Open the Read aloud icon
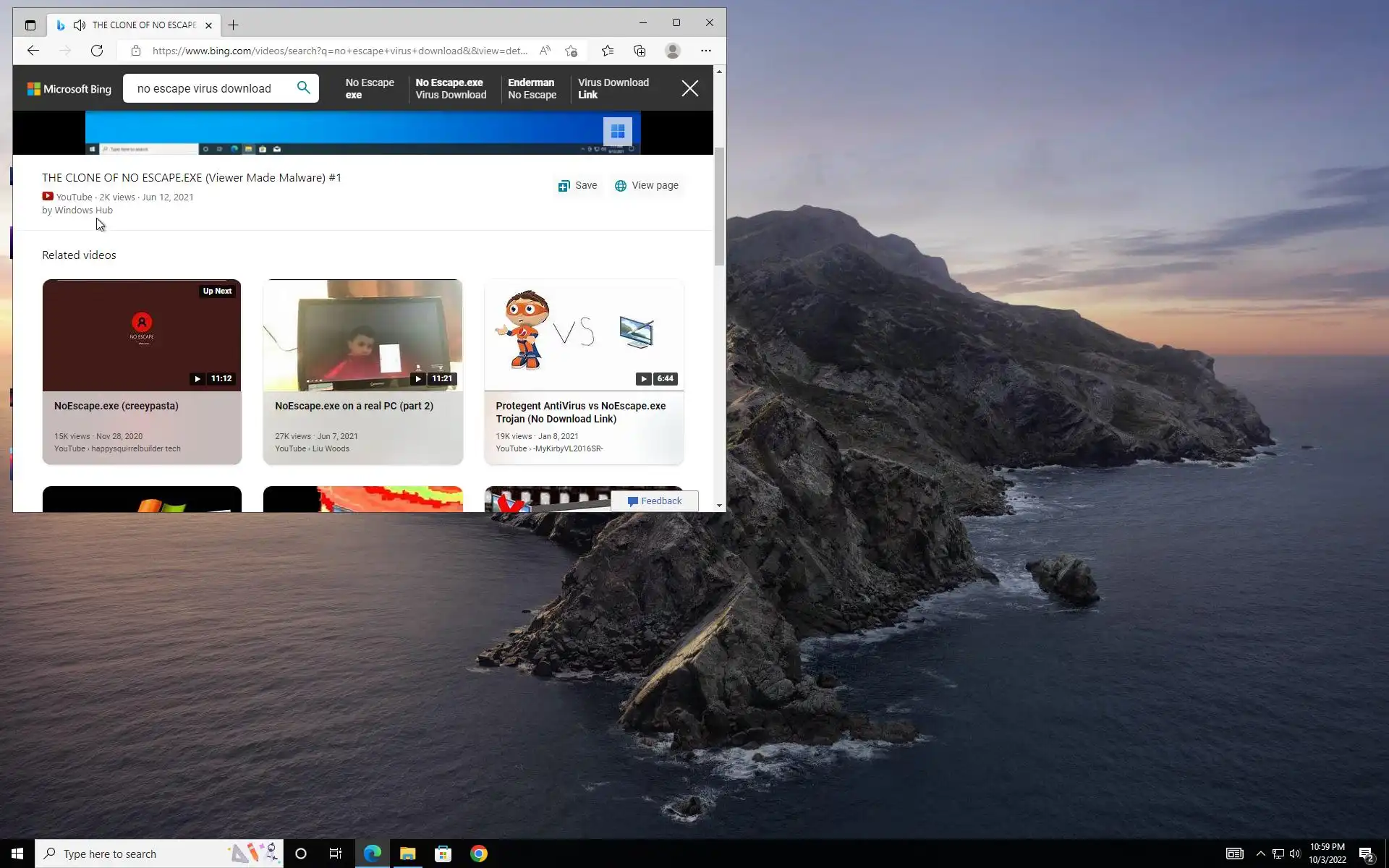This screenshot has width=1389, height=868. pyautogui.click(x=545, y=51)
